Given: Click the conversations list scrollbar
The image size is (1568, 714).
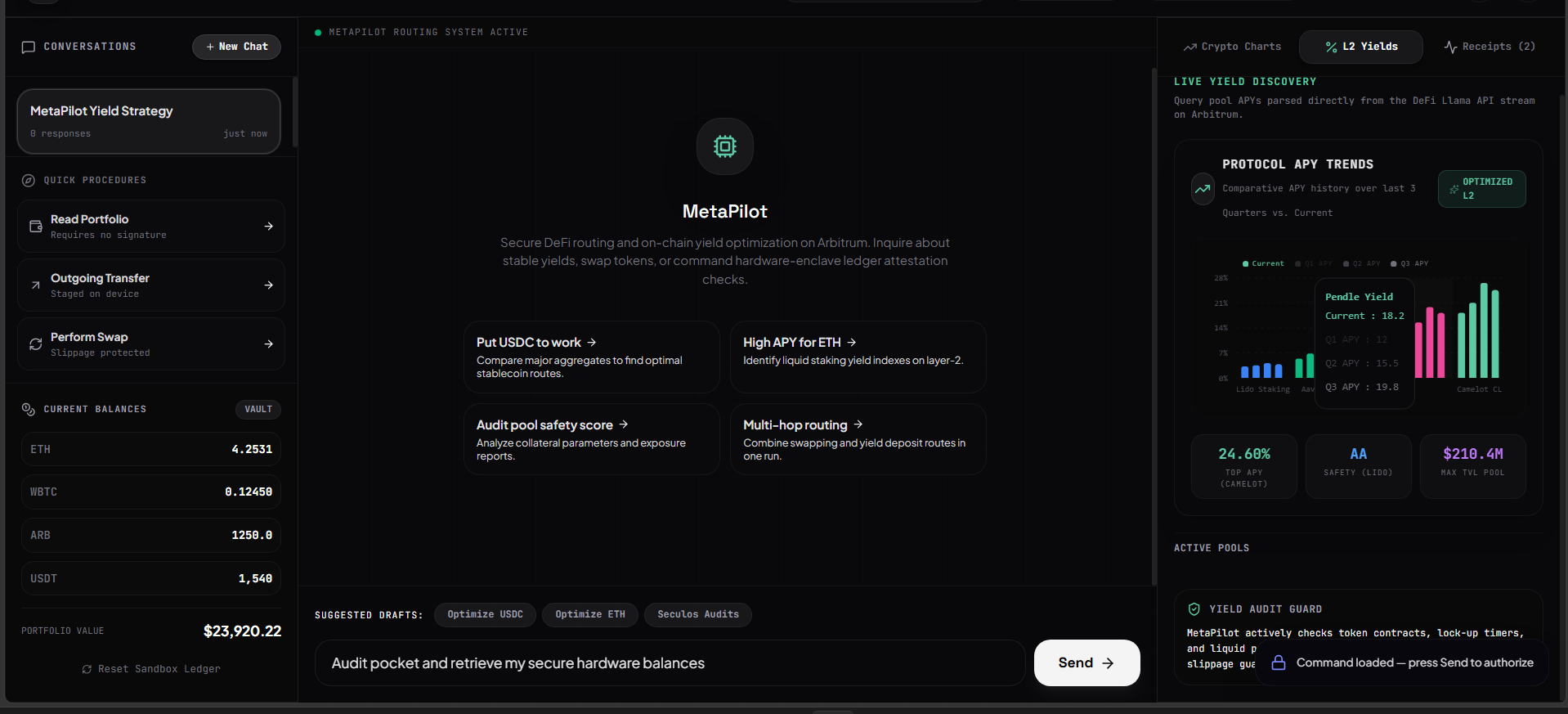Looking at the screenshot, I should pos(294,112).
